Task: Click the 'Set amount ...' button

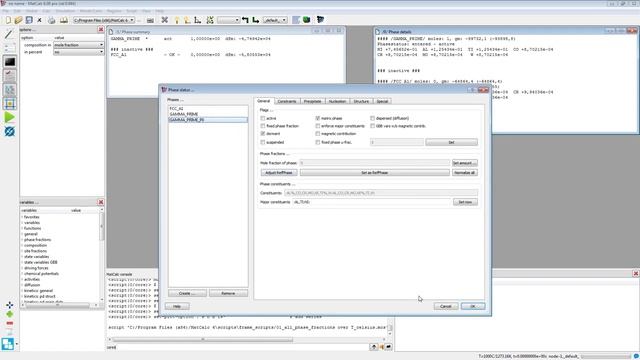Action: (x=464, y=163)
